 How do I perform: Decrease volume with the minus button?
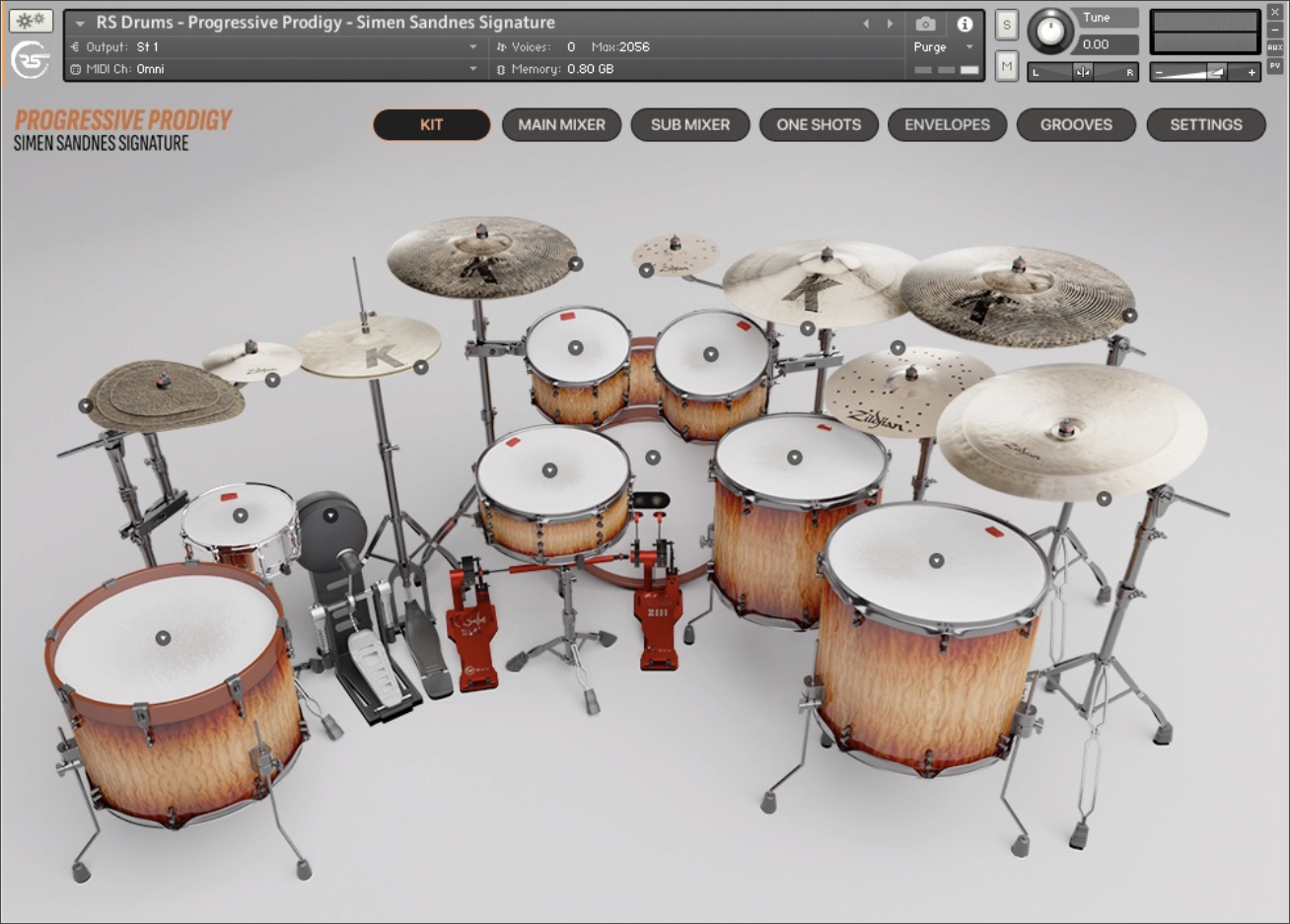click(x=1161, y=72)
